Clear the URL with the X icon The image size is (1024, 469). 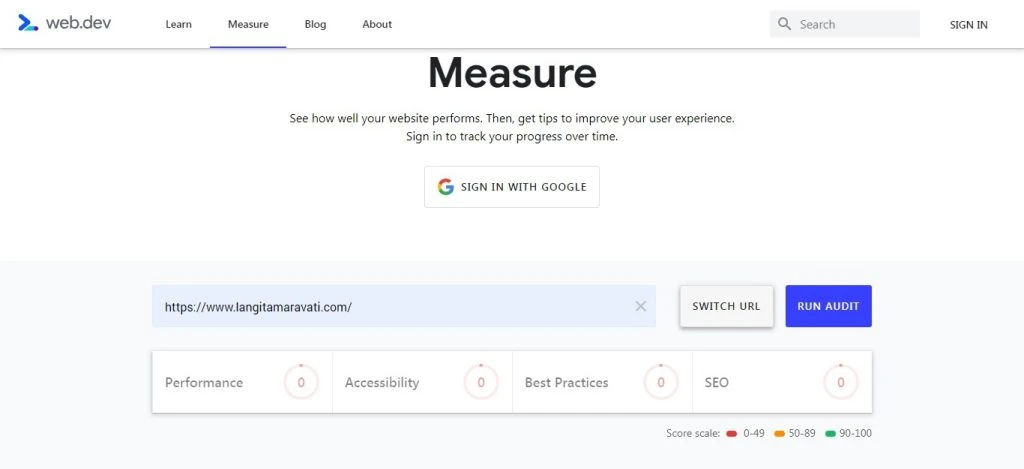click(641, 306)
